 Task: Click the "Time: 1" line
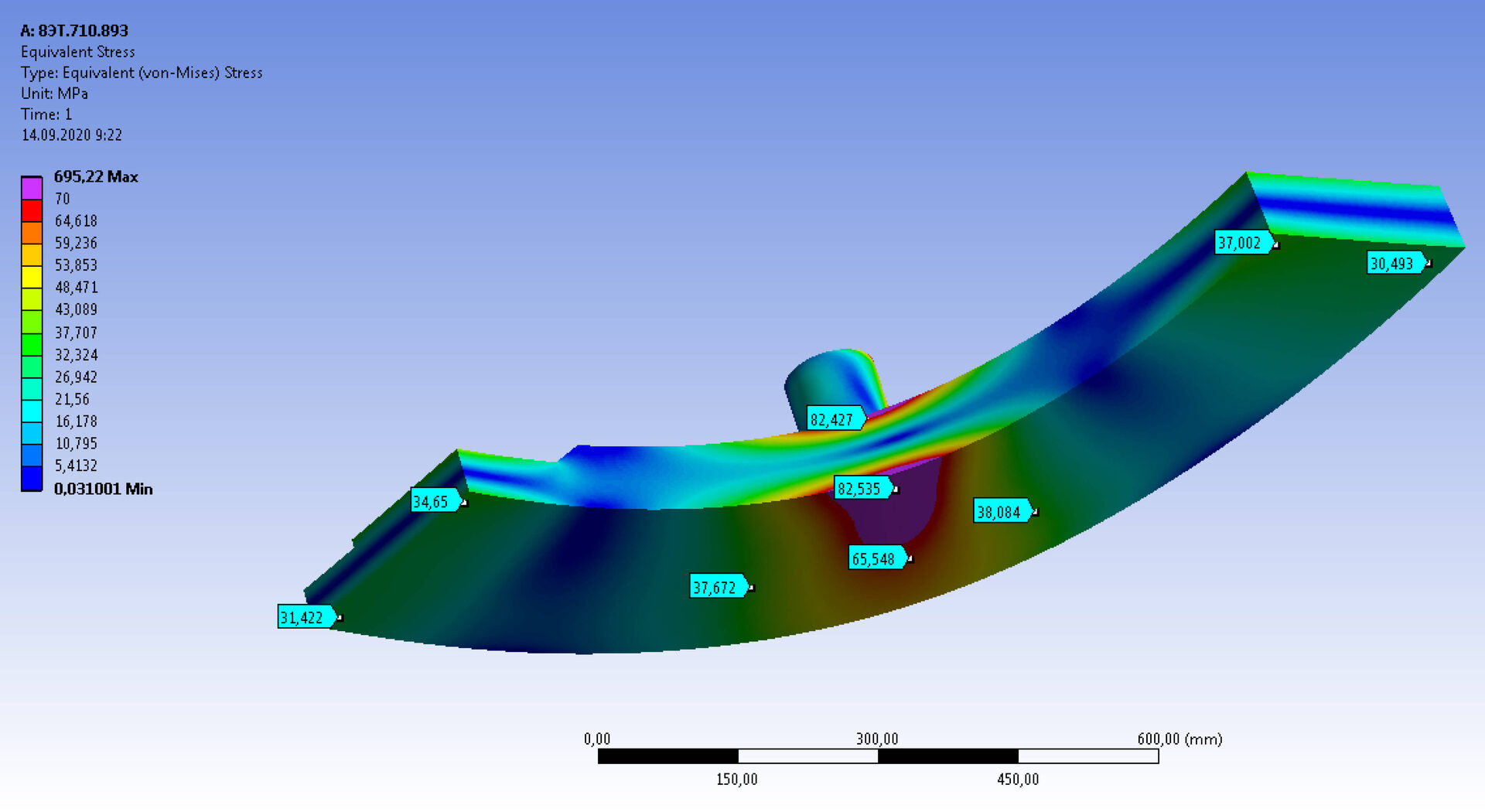click(46, 114)
